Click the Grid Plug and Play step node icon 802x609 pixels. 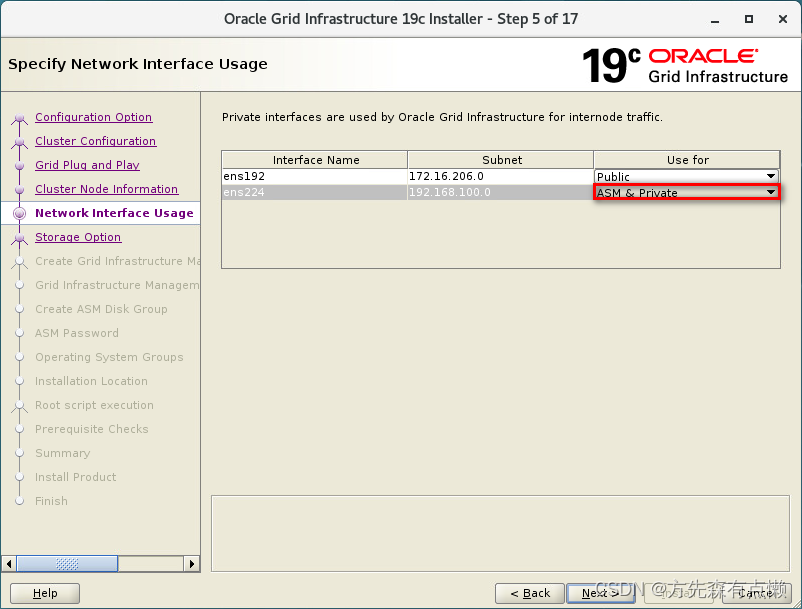coord(19,166)
